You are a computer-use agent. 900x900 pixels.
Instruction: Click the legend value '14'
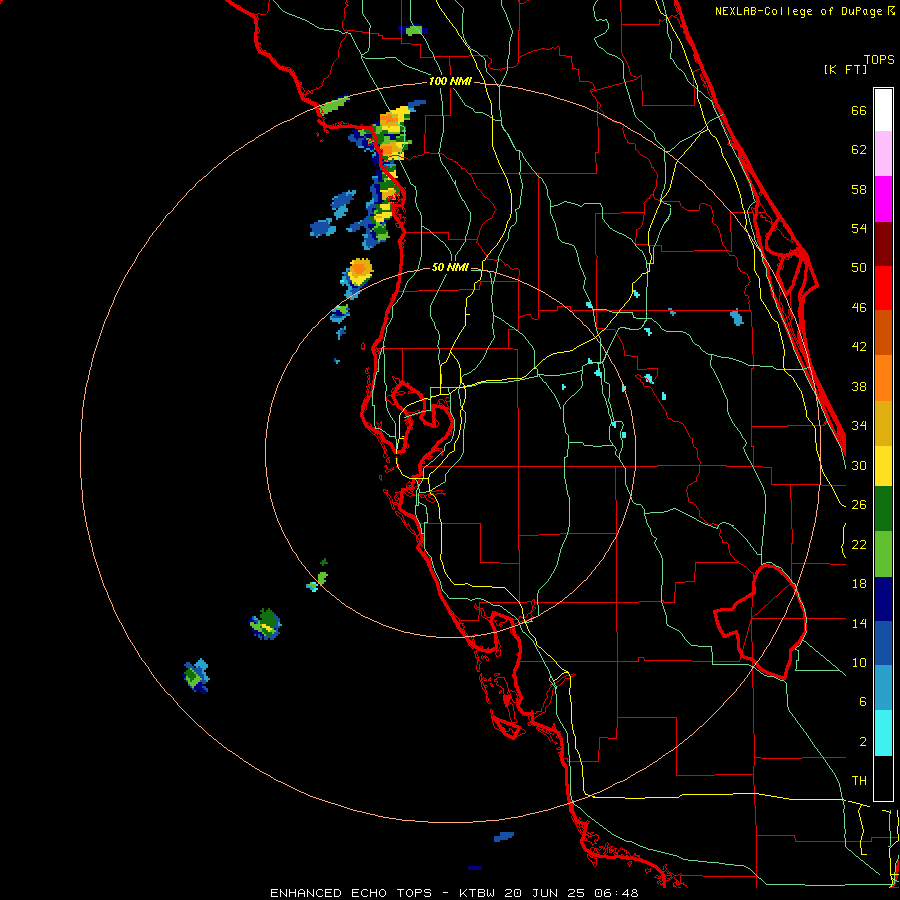click(859, 623)
